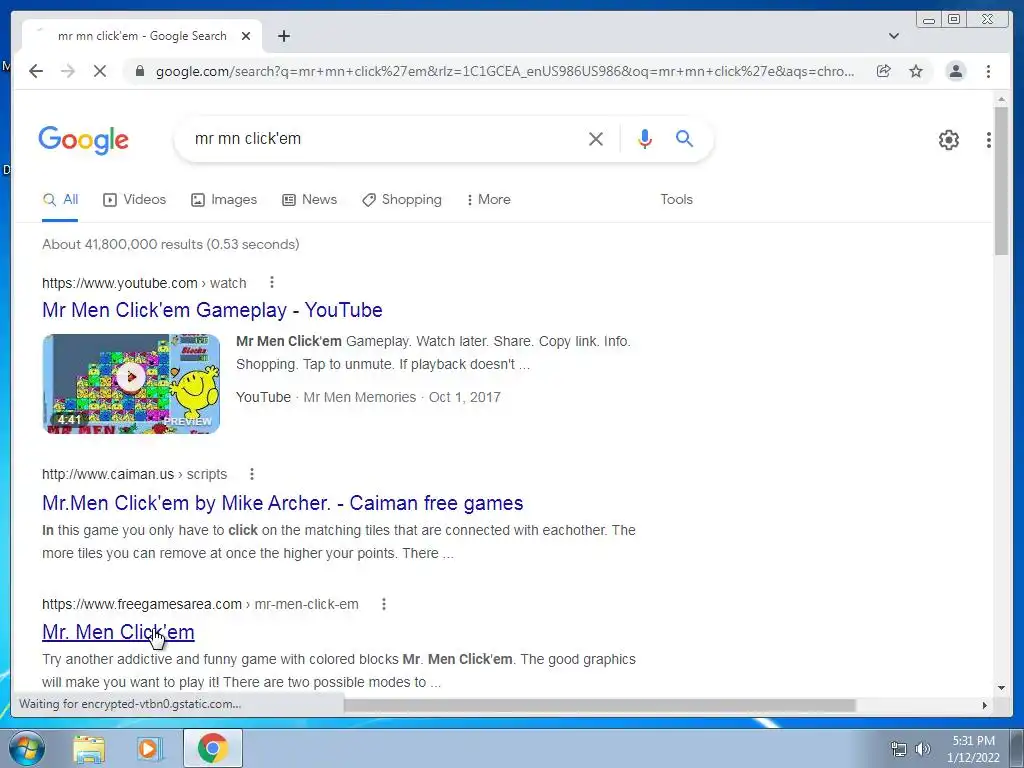Open network status tray icon
Viewport: 1024px width, 768px height.
(899, 749)
